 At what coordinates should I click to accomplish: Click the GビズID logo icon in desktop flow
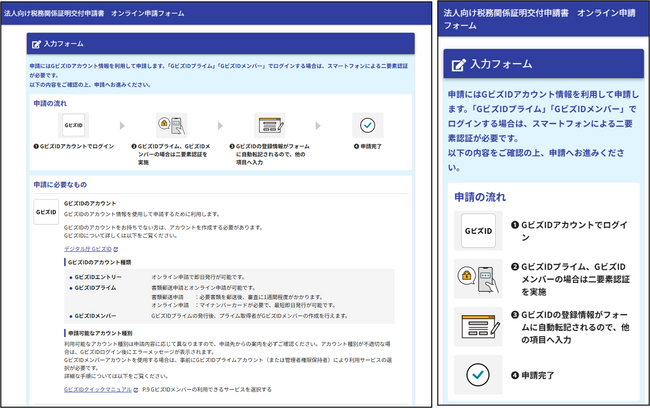coord(74,126)
